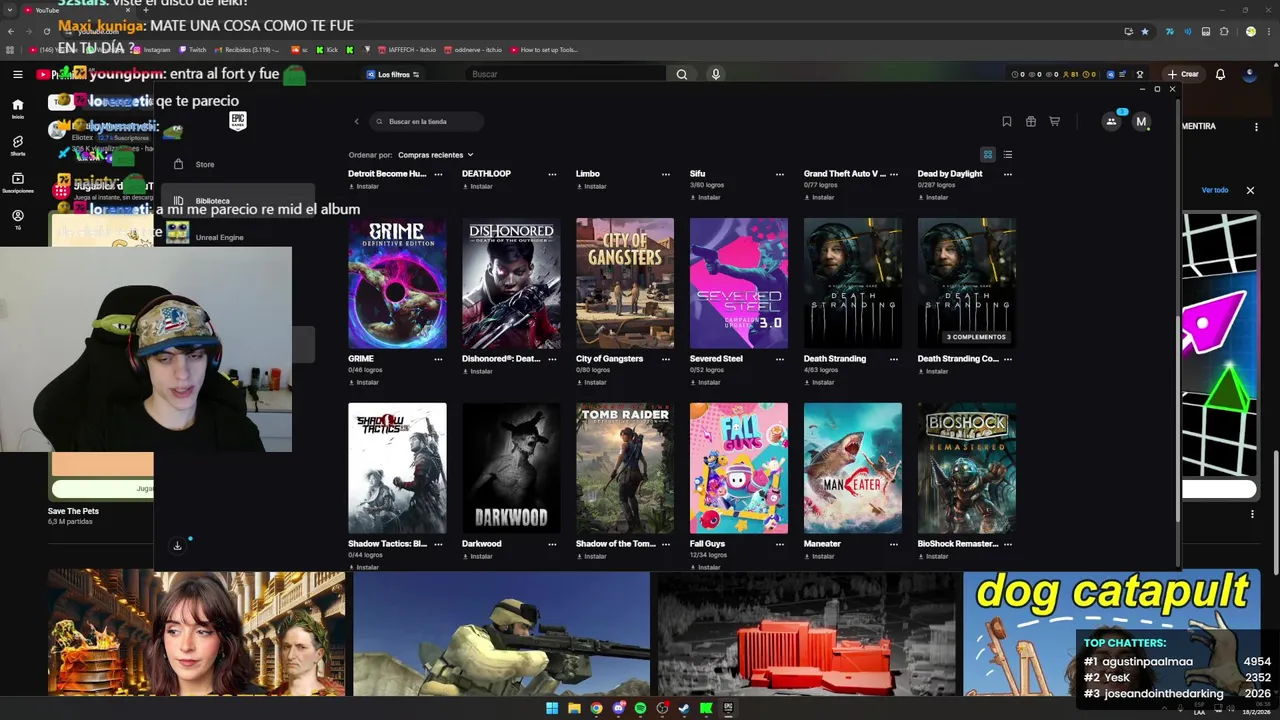Switch library to grid view
The height and width of the screenshot is (720, 1280).
click(988, 155)
